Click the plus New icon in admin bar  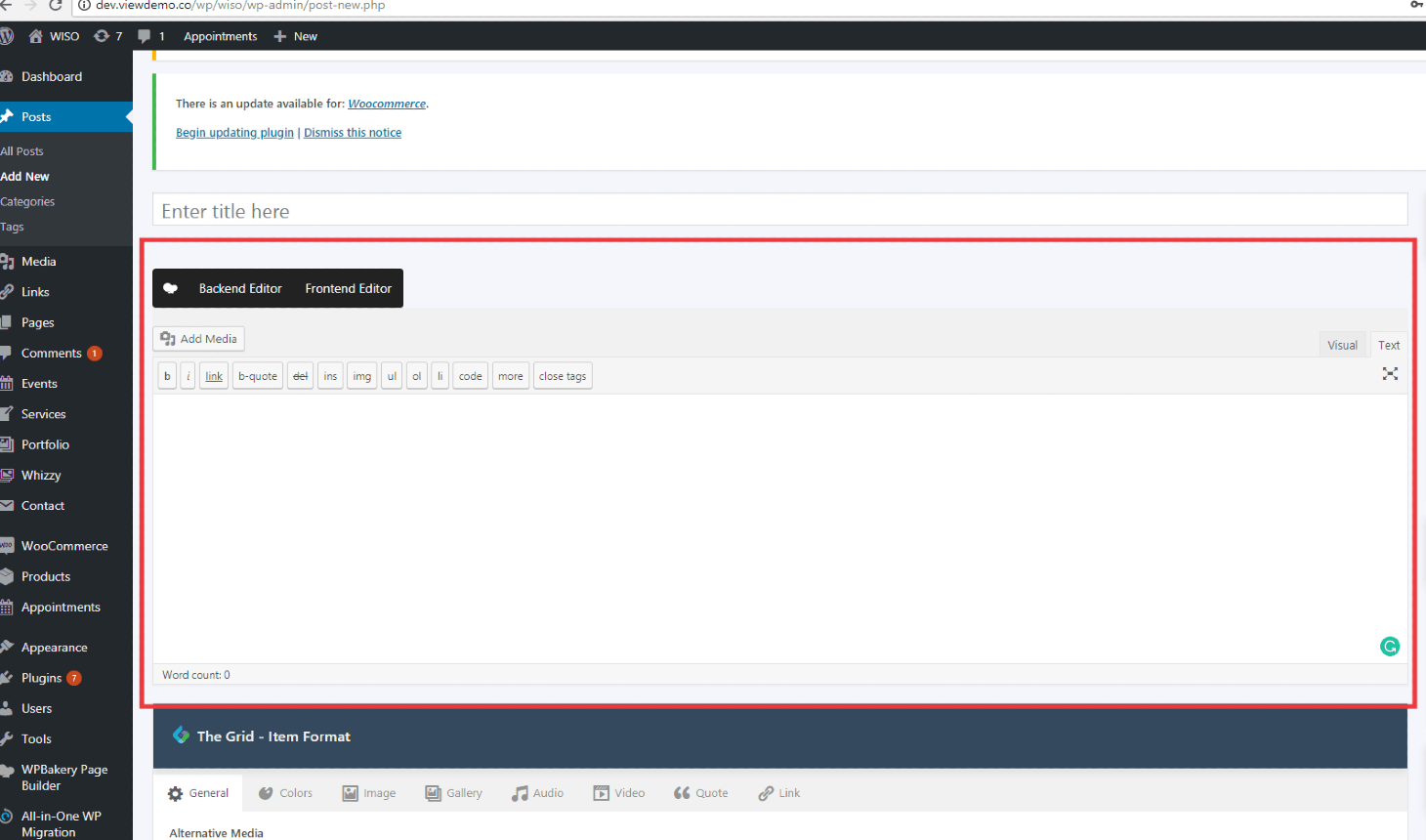280,36
